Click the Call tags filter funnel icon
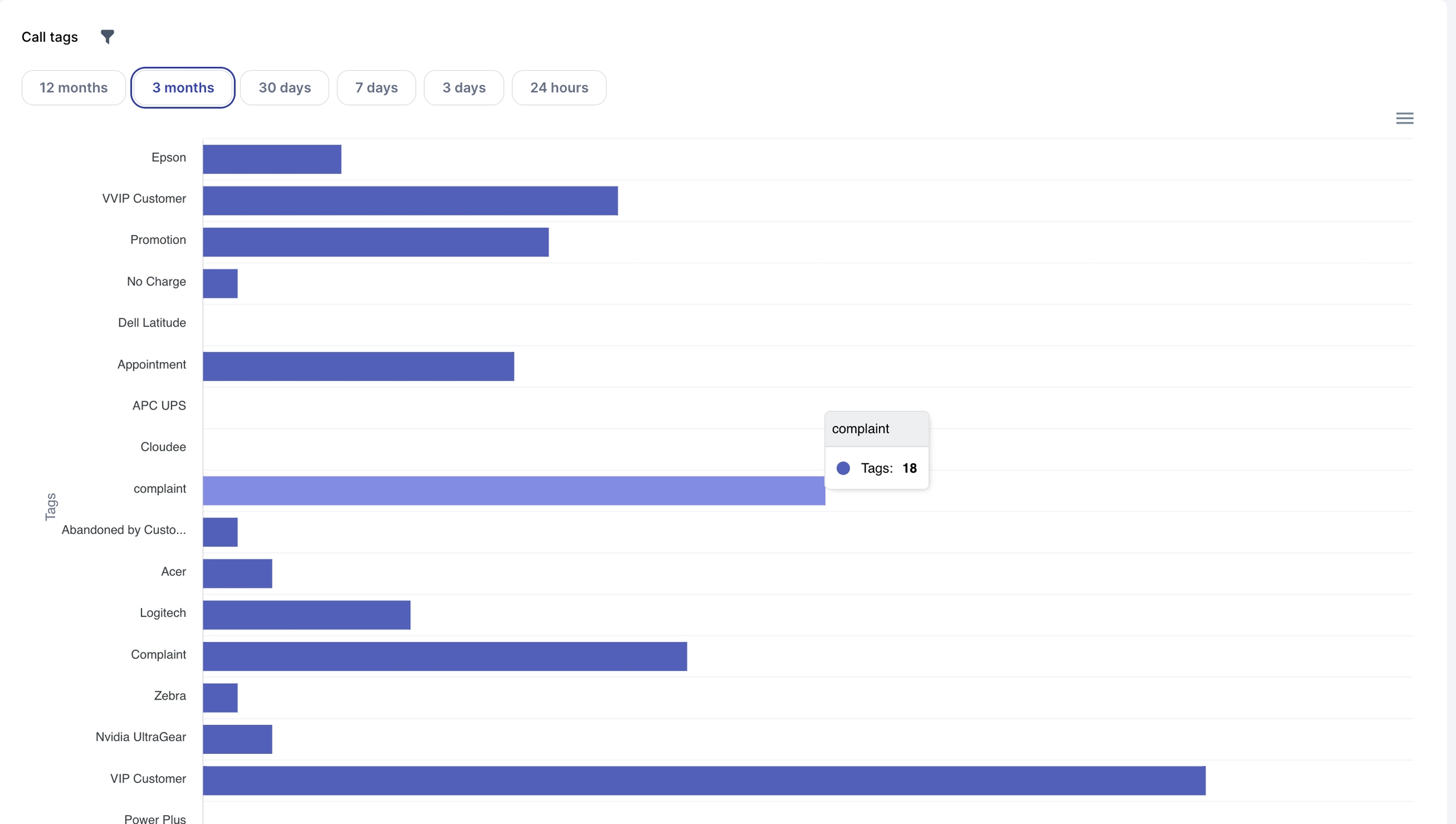 [x=107, y=37]
